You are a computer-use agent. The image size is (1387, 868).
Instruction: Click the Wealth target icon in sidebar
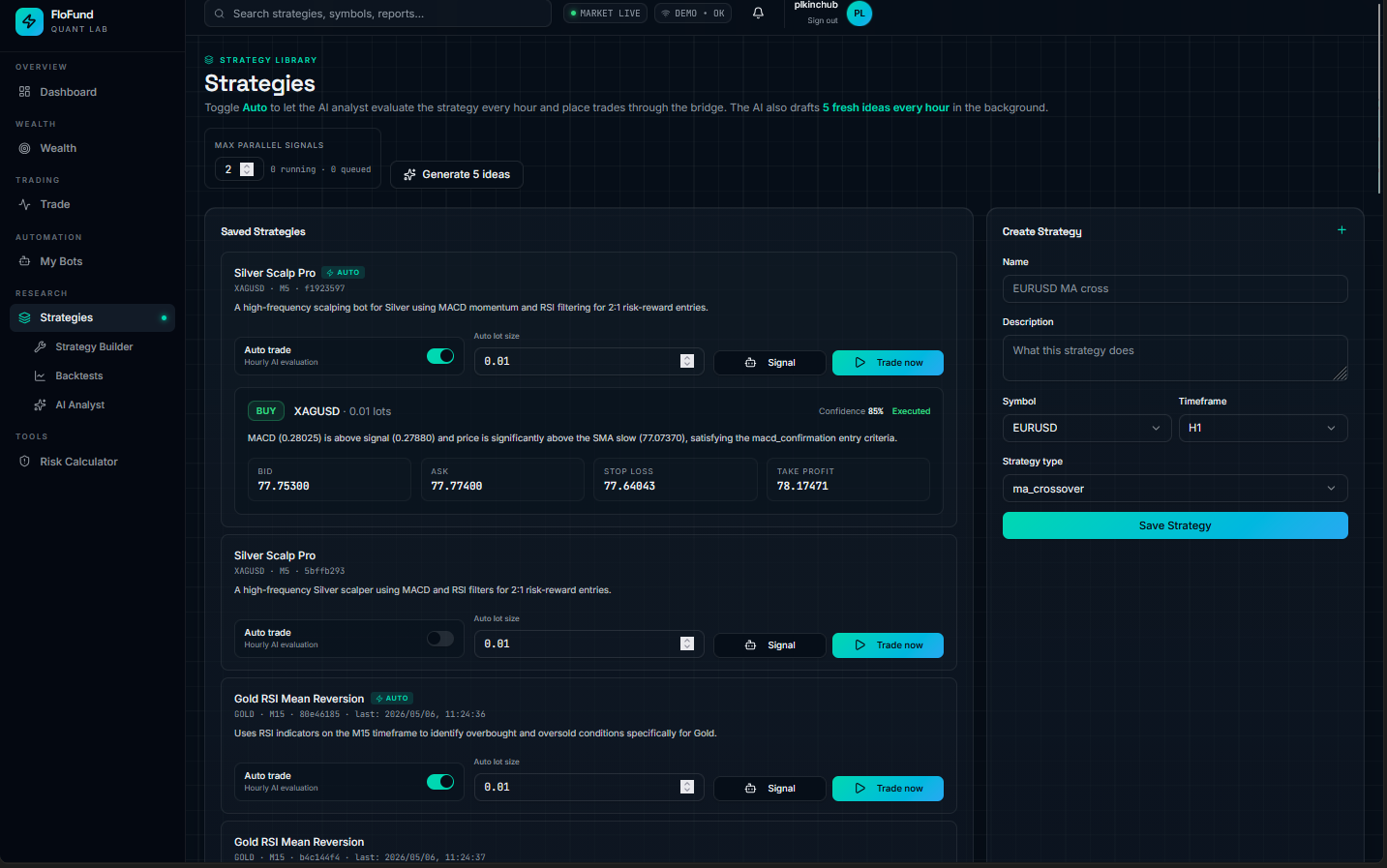(x=25, y=148)
